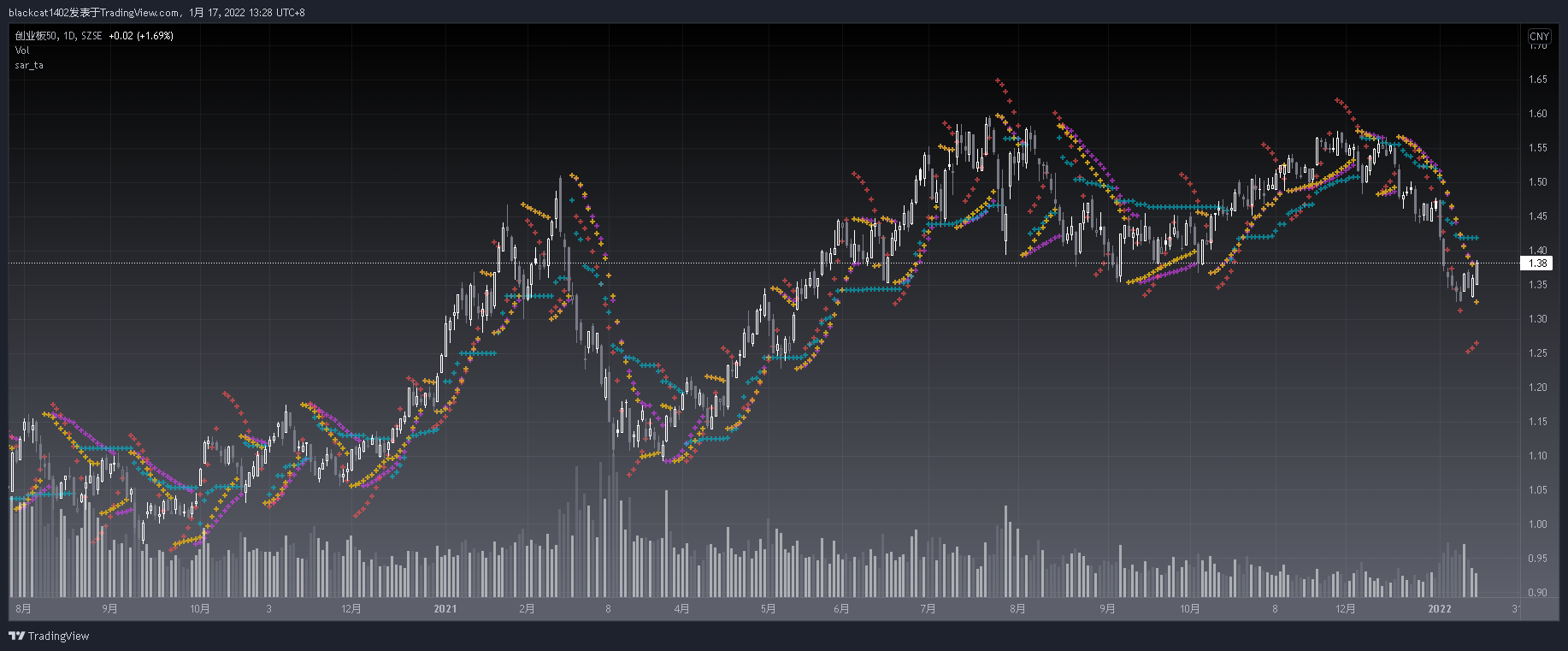Click the TradingView logo at the bottom

pyautogui.click(x=49, y=636)
